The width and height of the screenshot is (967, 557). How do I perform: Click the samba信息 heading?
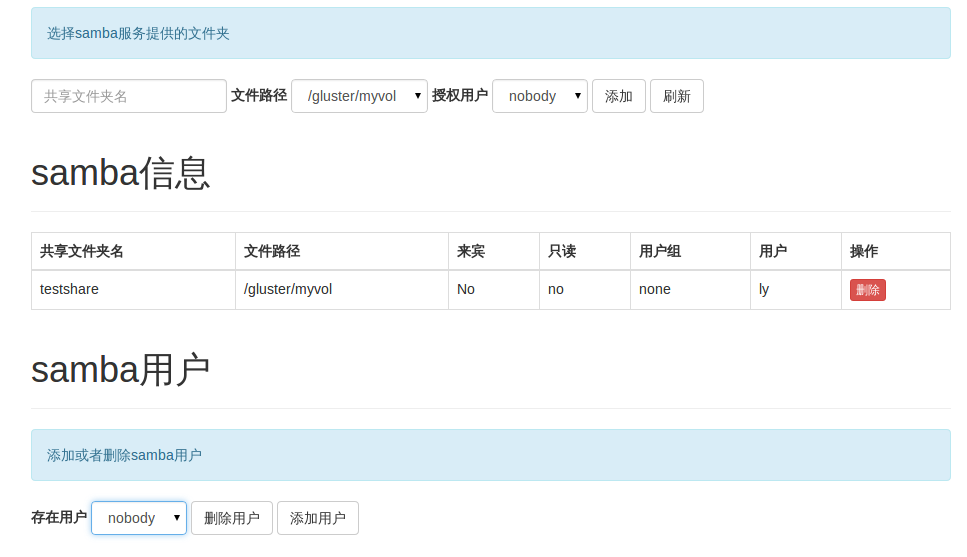pos(121,173)
